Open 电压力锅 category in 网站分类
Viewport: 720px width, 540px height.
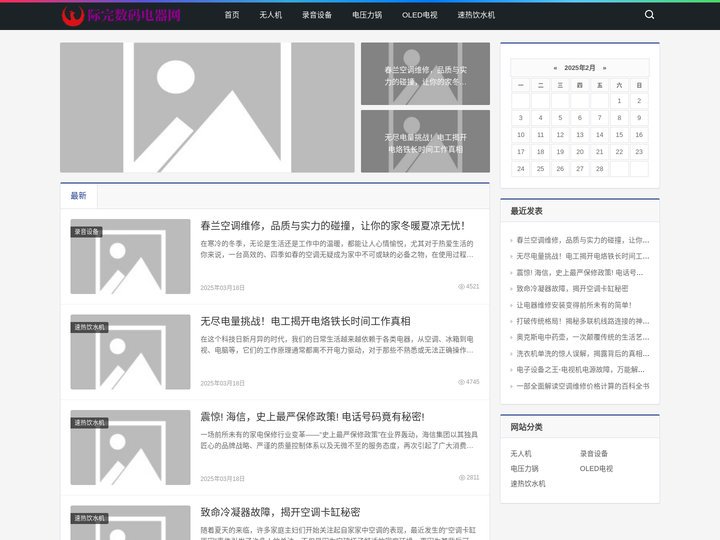tap(524, 469)
